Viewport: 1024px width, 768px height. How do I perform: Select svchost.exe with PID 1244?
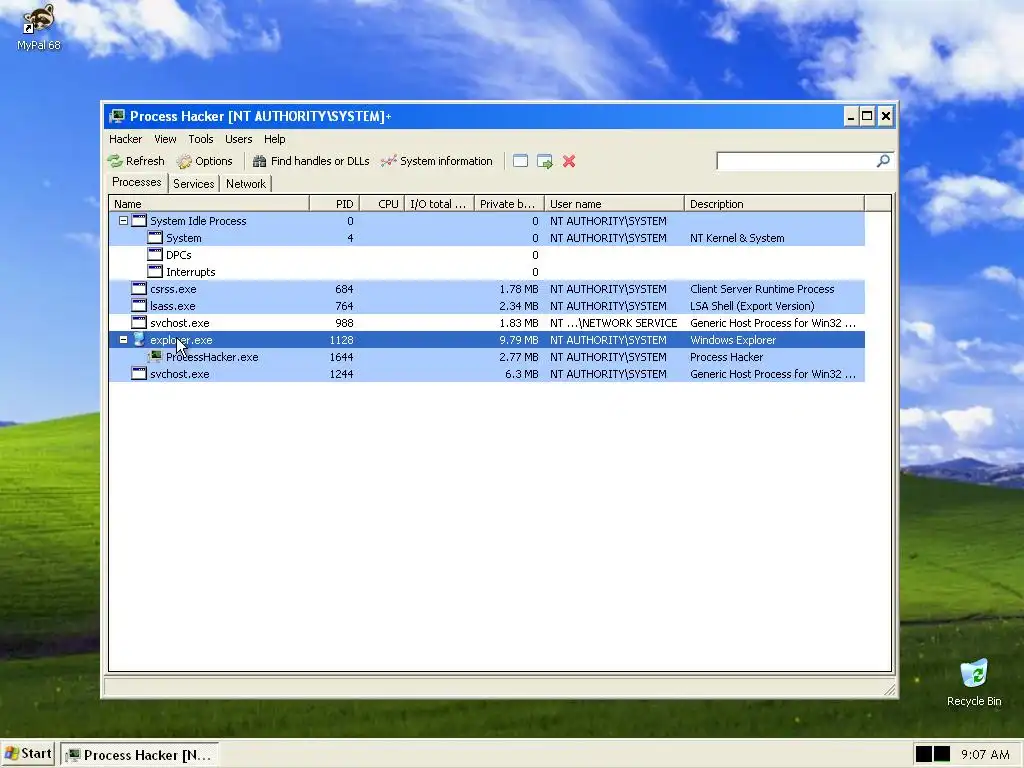pos(487,374)
